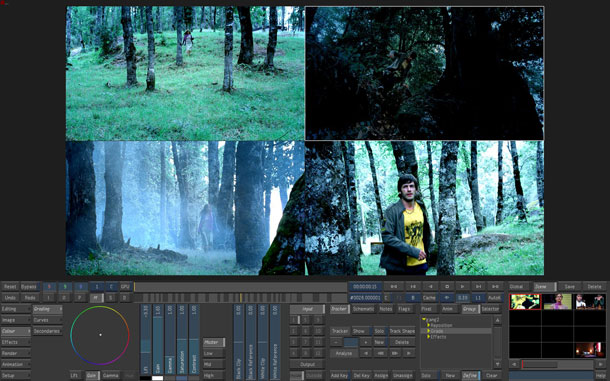Image resolution: width=610 pixels, height=381 pixels.
Task: Open the Curves submenu
Action: [x=47, y=320]
